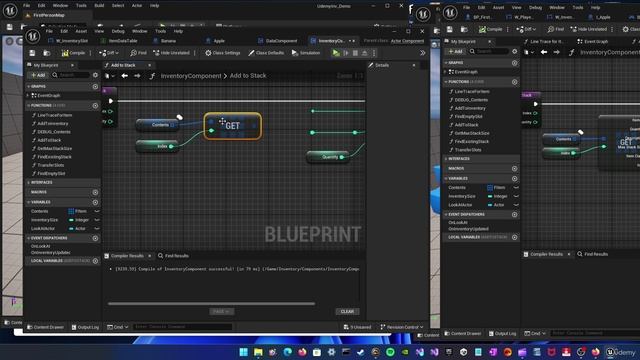
Task: Open My Blueprint settings gear in front window
Action: (96, 75)
